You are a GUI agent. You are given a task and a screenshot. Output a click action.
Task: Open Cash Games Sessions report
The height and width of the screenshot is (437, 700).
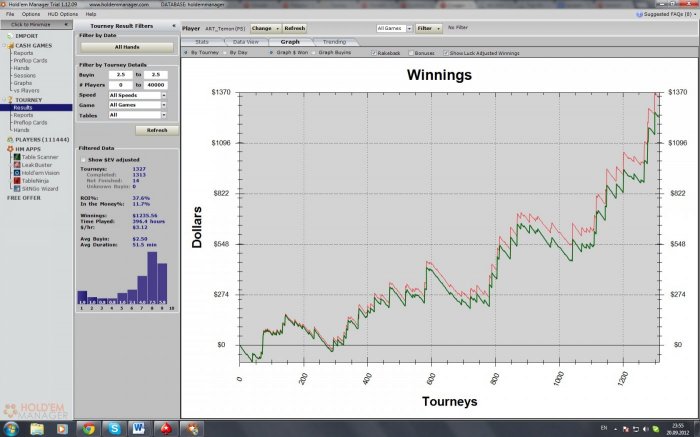pyautogui.click(x=25, y=76)
